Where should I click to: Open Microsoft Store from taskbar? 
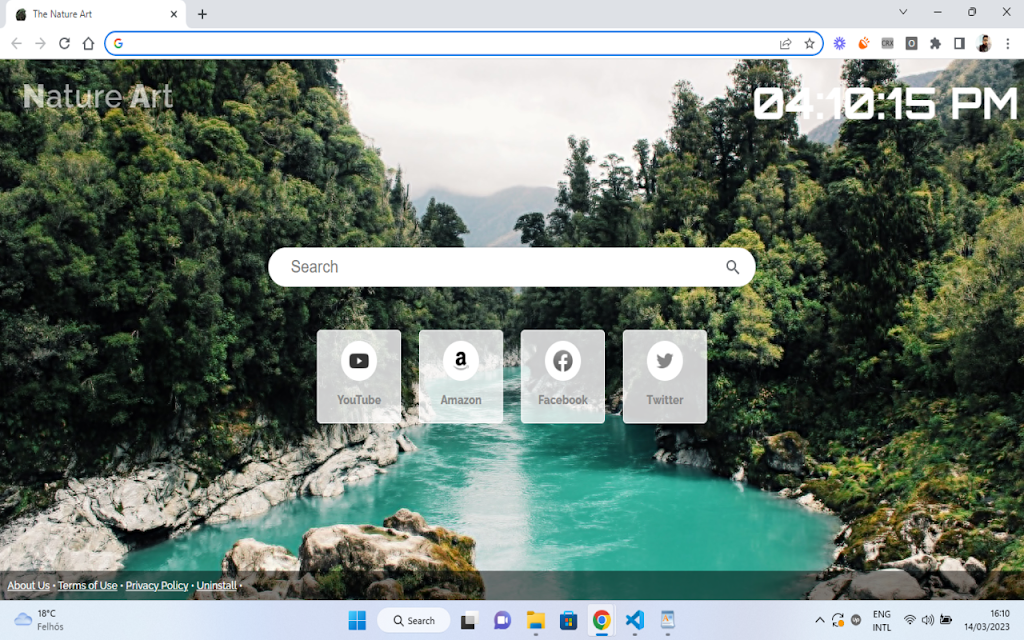coord(568,620)
